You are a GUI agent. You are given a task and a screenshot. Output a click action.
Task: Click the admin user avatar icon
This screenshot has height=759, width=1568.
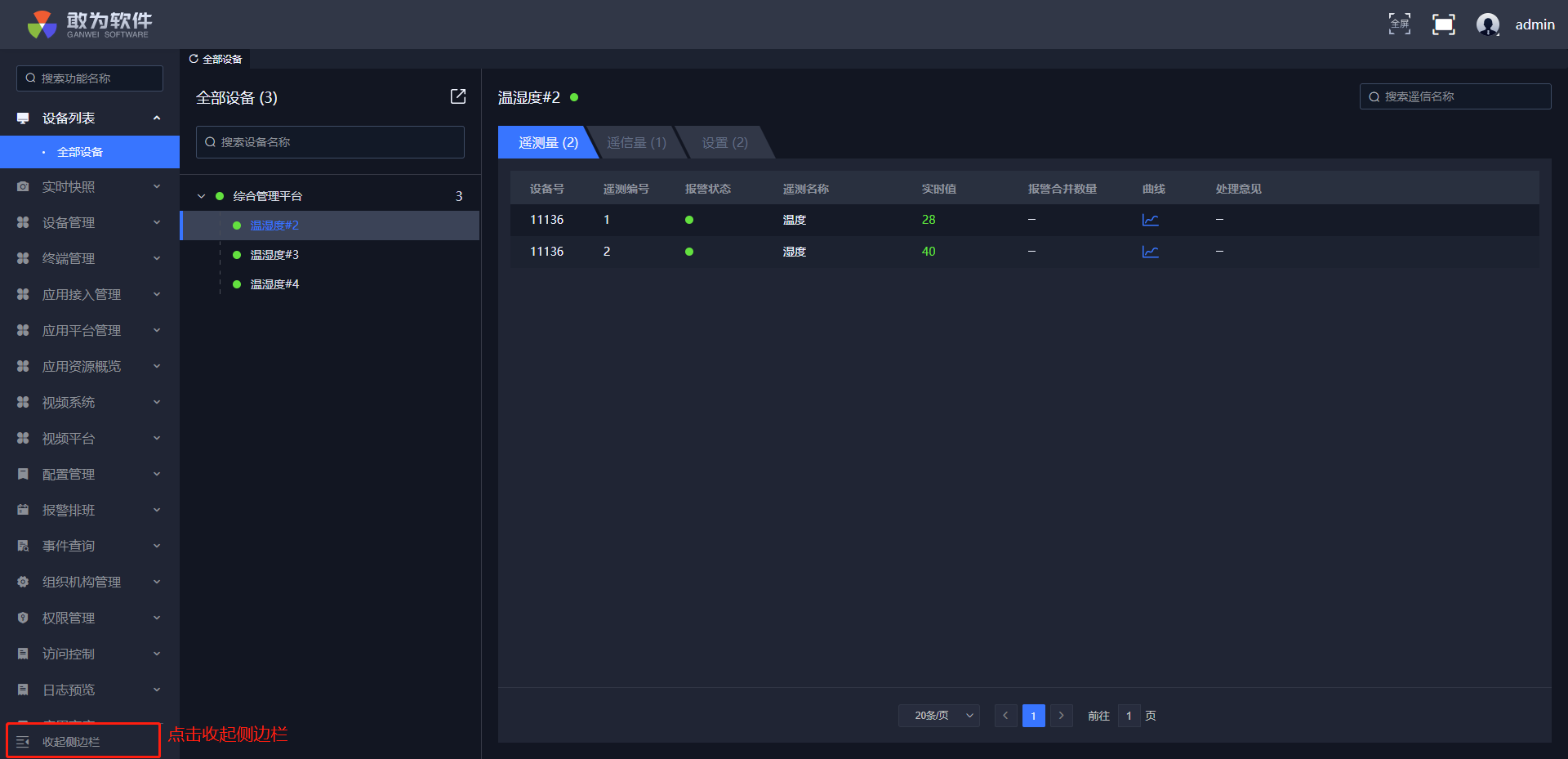(1488, 25)
